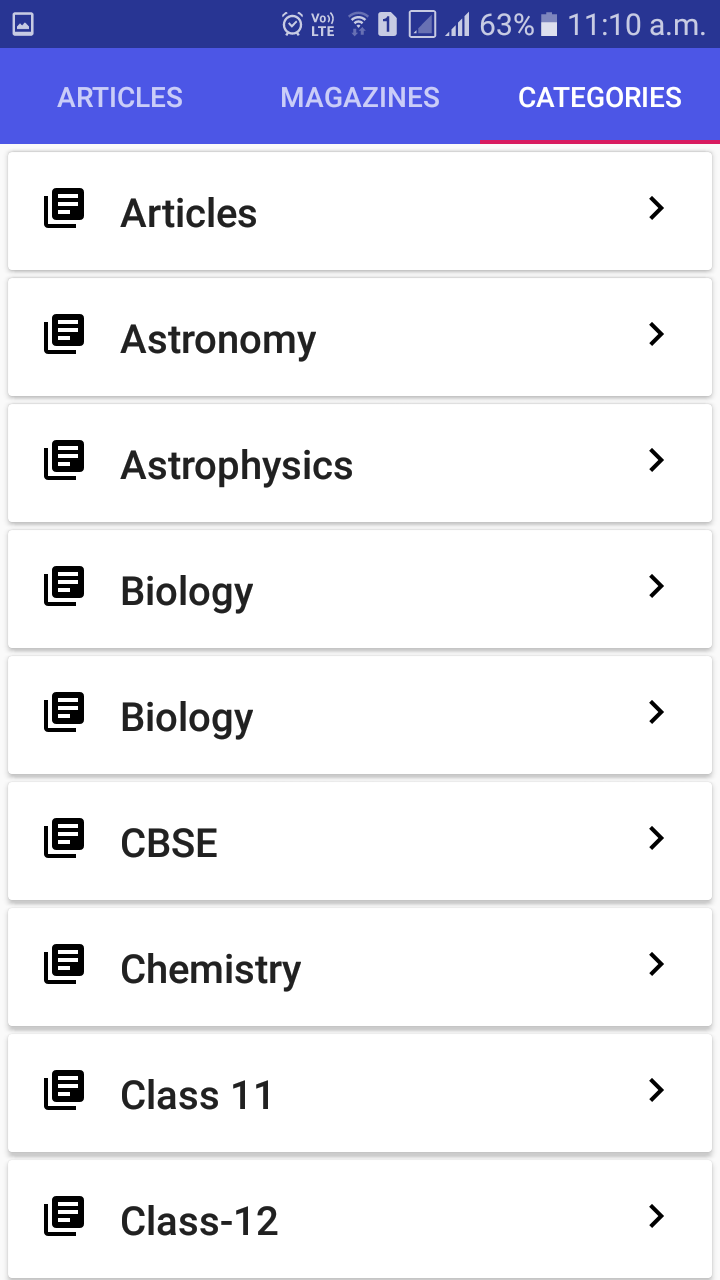Viewport: 720px width, 1280px height.
Task: Click the Class 11 library icon
Action: point(64,1090)
